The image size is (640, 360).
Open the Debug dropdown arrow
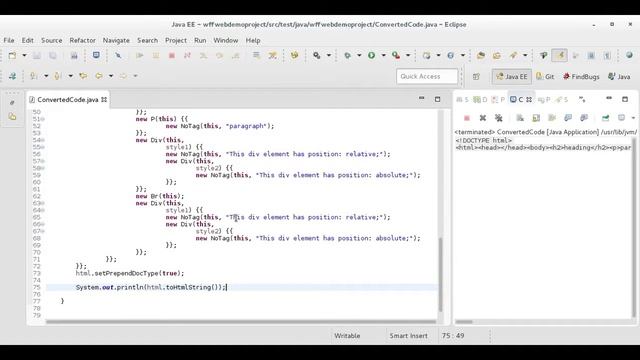coord(359,56)
